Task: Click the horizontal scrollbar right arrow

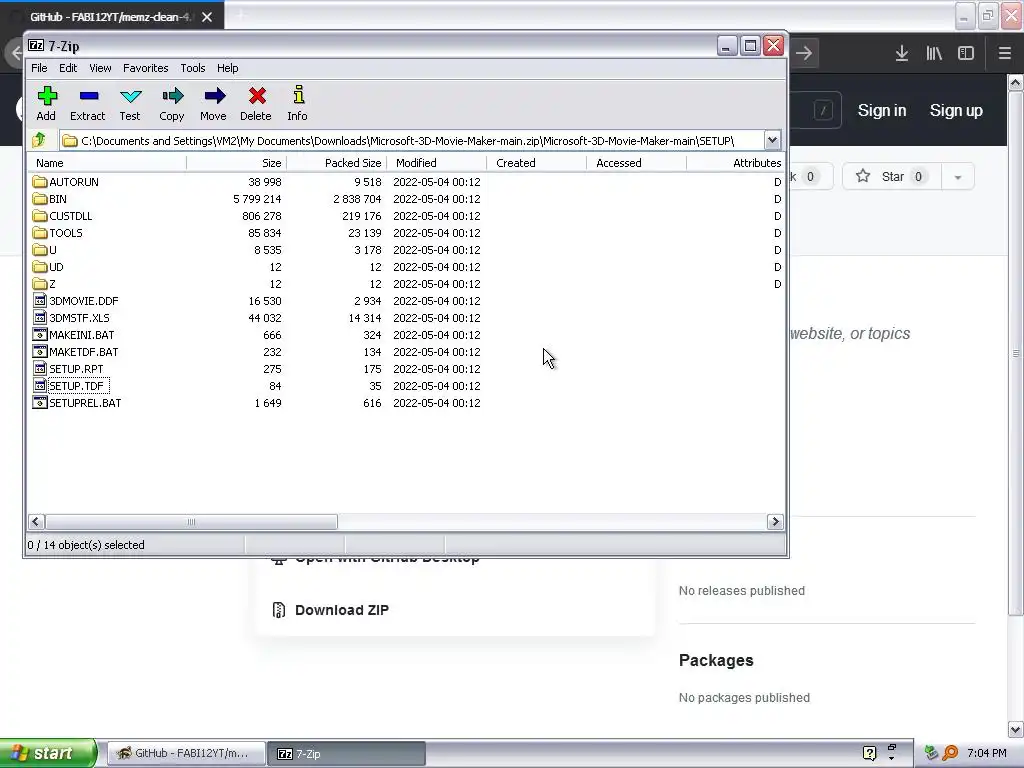Action: point(775,521)
